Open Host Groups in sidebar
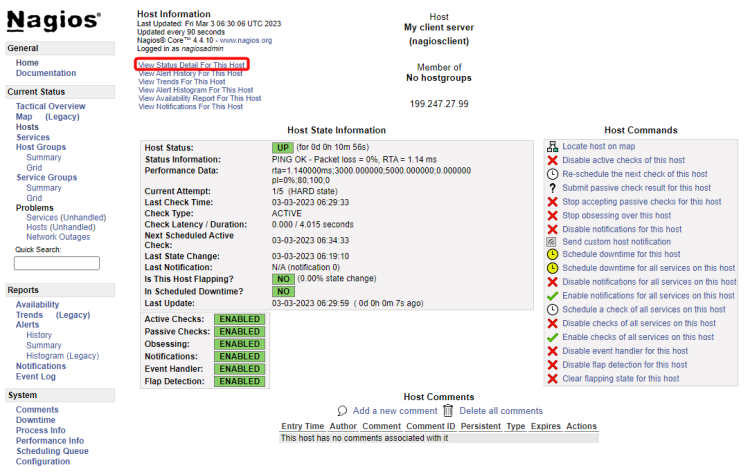This screenshot has width=750, height=472. (41, 147)
